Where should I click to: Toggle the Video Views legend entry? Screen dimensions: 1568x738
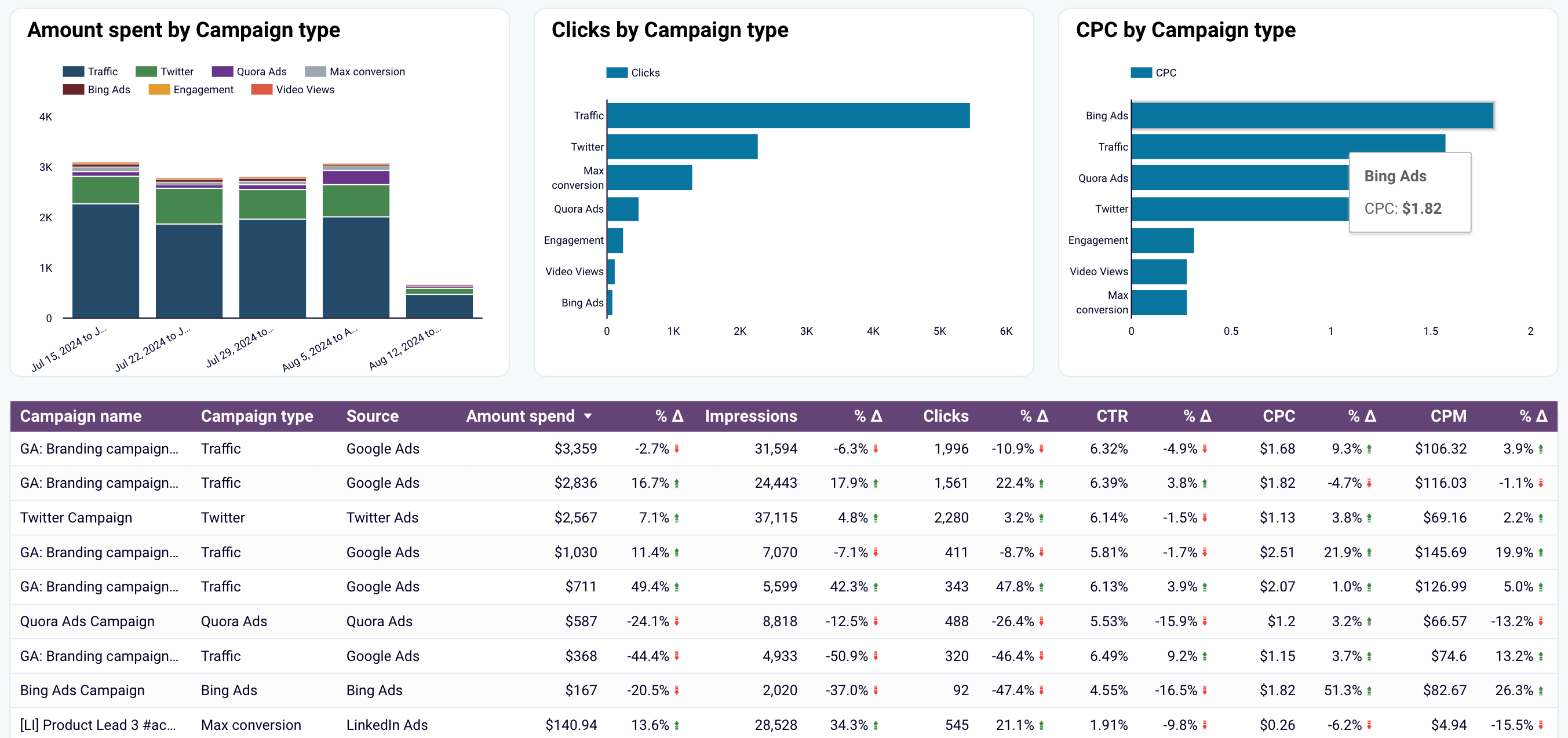click(x=293, y=89)
